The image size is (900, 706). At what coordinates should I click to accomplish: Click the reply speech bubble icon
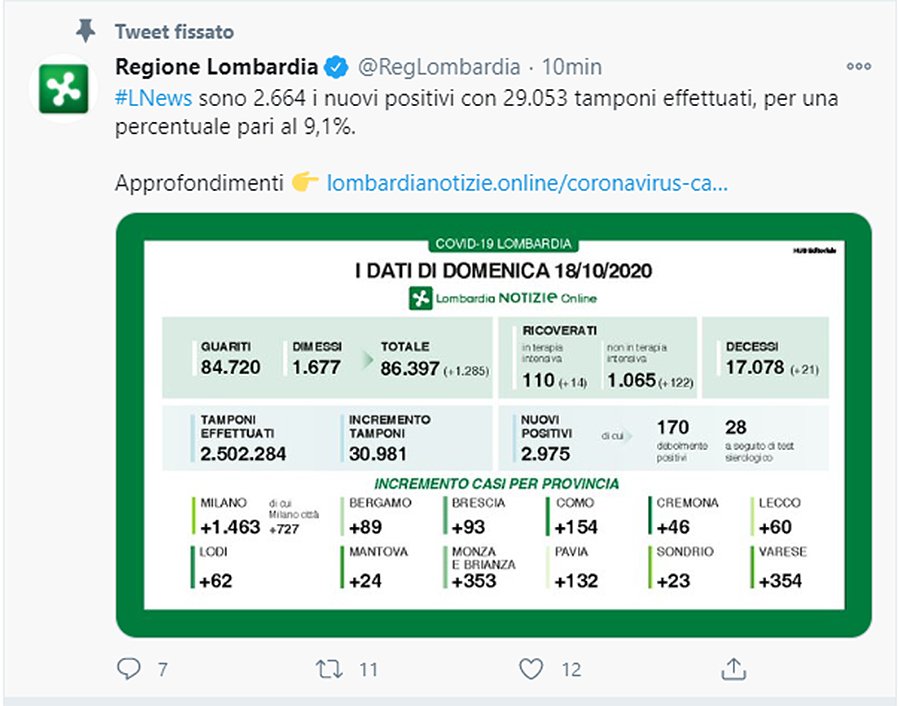(129, 669)
